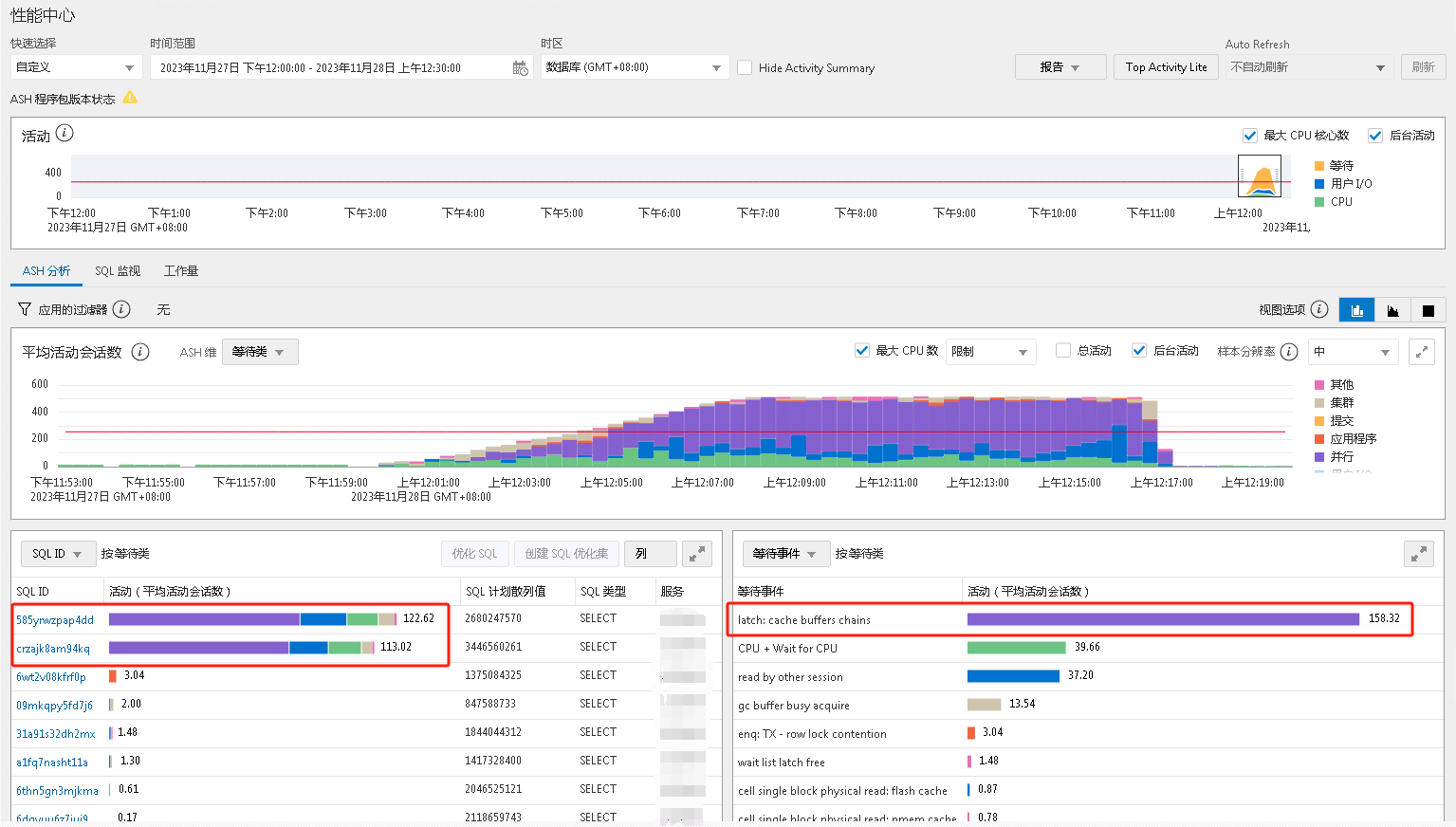The height and width of the screenshot is (827, 1456).
Task: Click the filter funnel icon
Action: pos(25,309)
